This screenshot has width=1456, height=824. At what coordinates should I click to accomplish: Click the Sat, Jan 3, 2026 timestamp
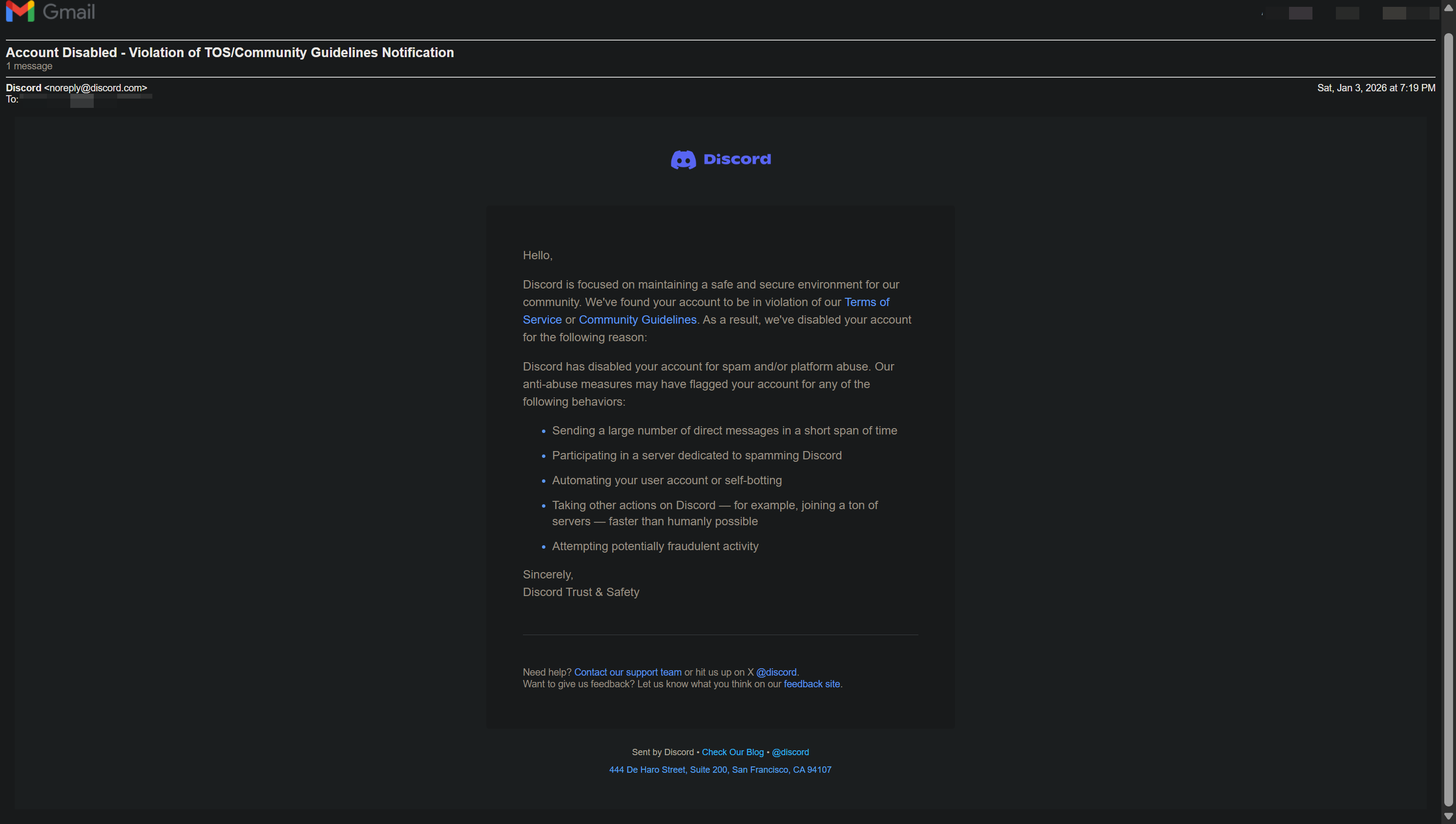point(1375,88)
